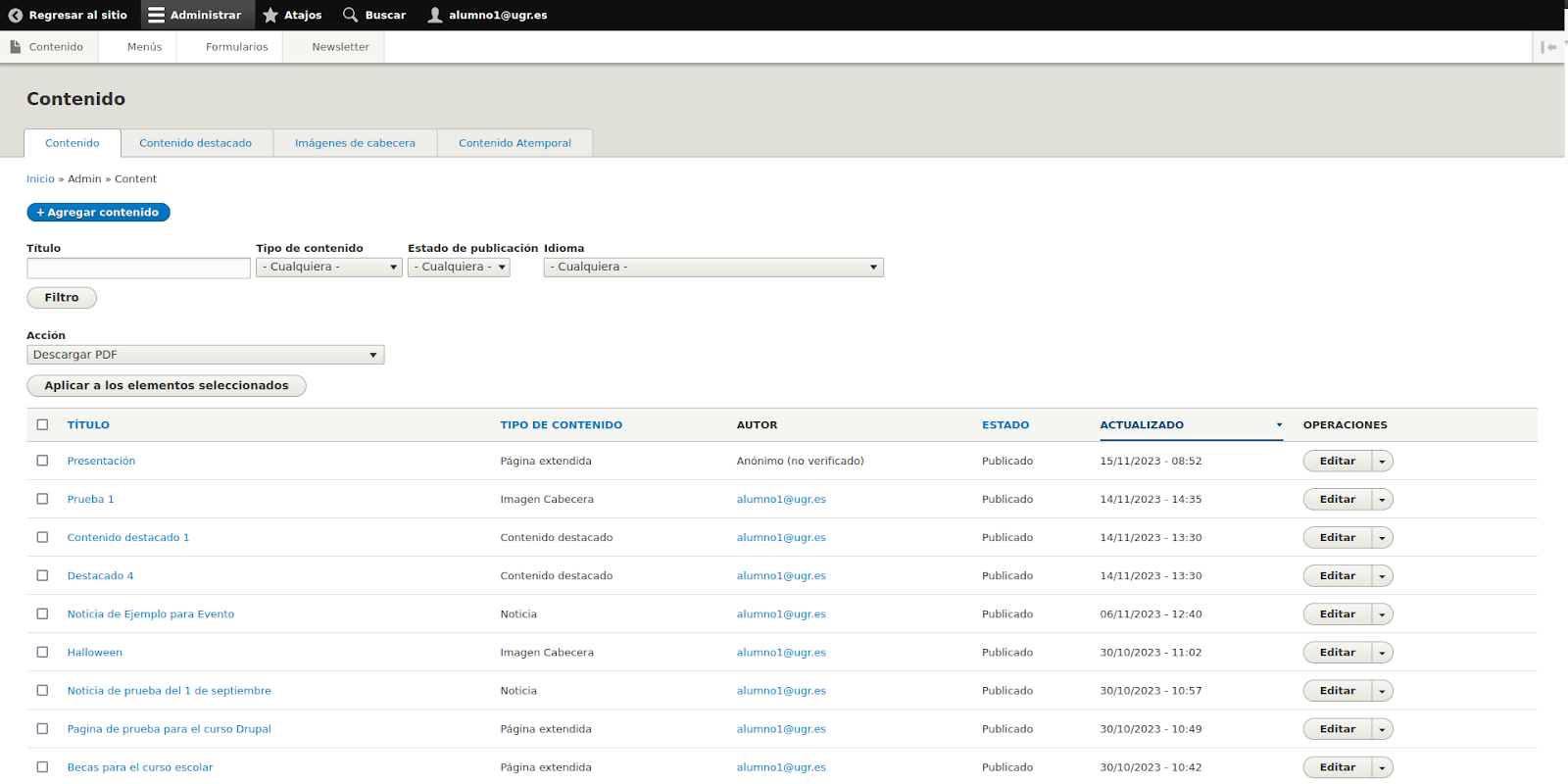
Task: Click the Atajos star icon
Action: click(270, 16)
